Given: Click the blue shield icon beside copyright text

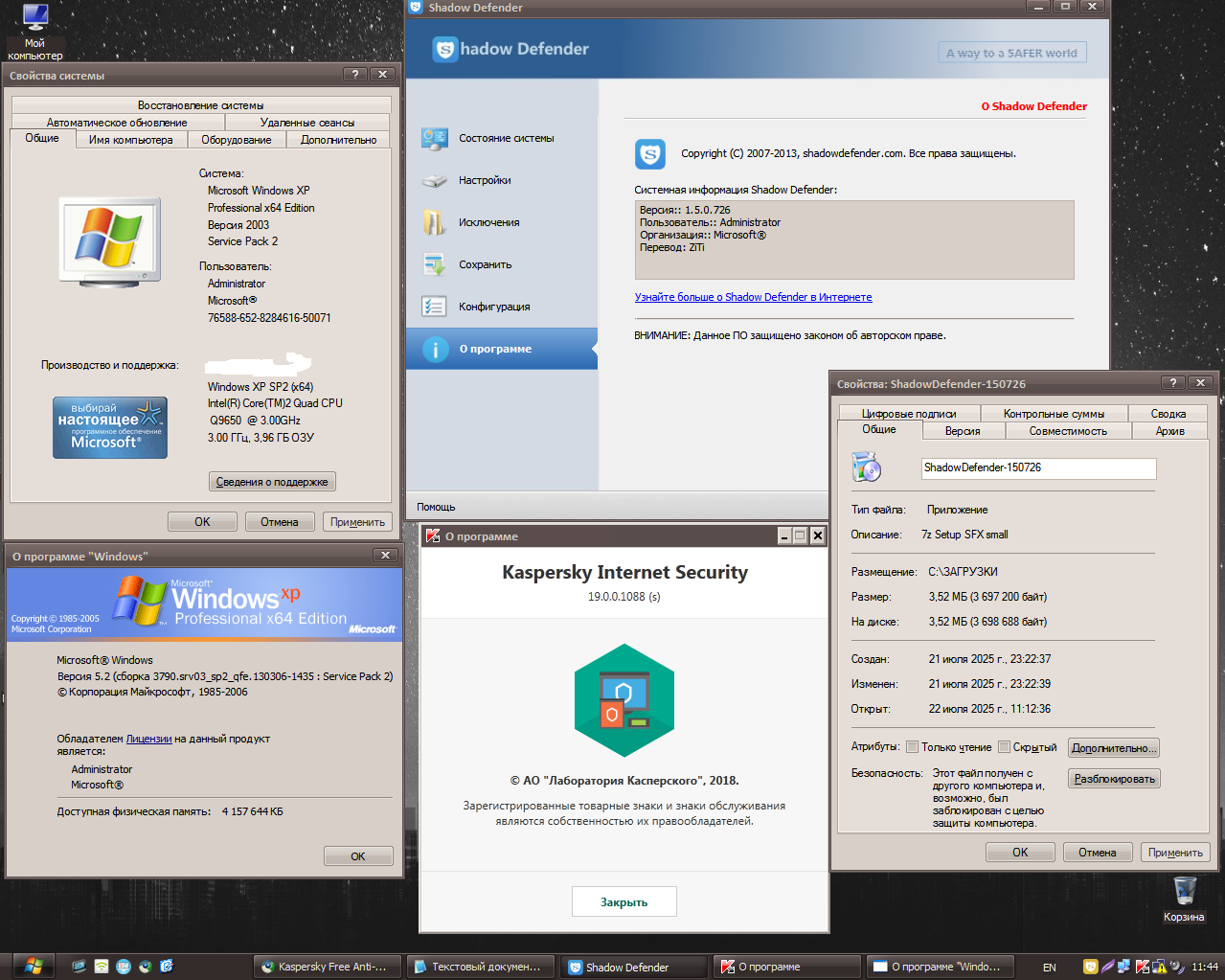Looking at the screenshot, I should click(x=650, y=153).
